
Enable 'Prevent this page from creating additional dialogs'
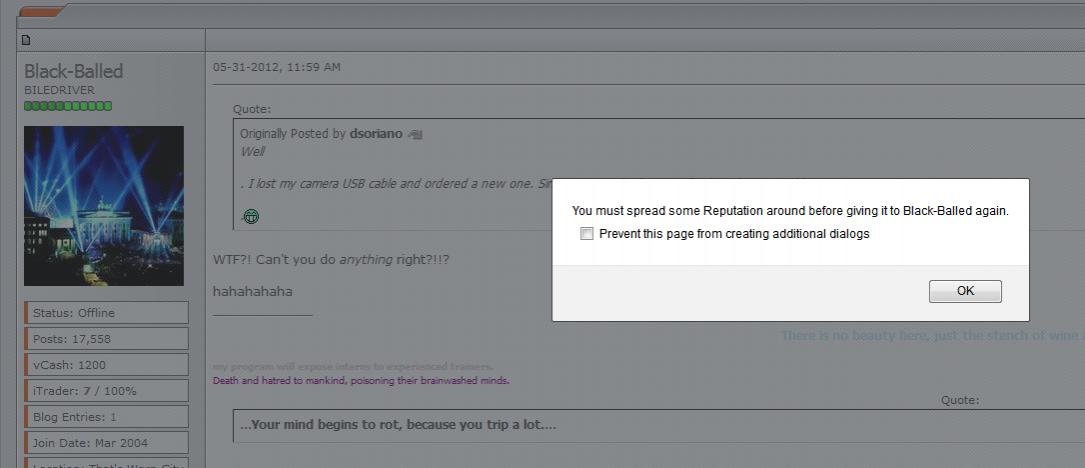pyautogui.click(x=587, y=234)
